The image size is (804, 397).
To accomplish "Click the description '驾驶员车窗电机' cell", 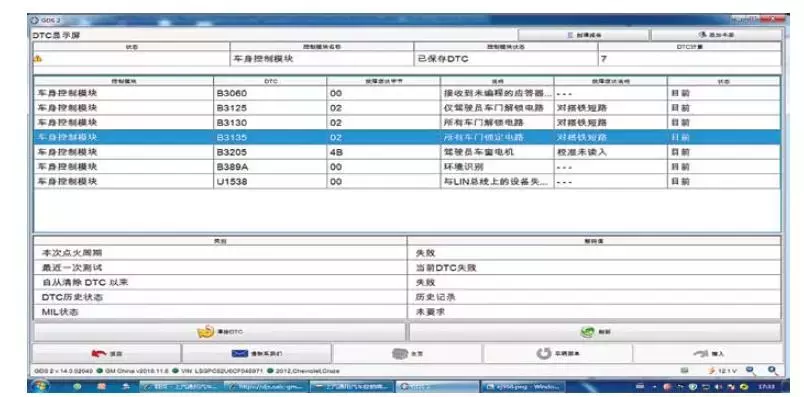I will pos(497,152).
